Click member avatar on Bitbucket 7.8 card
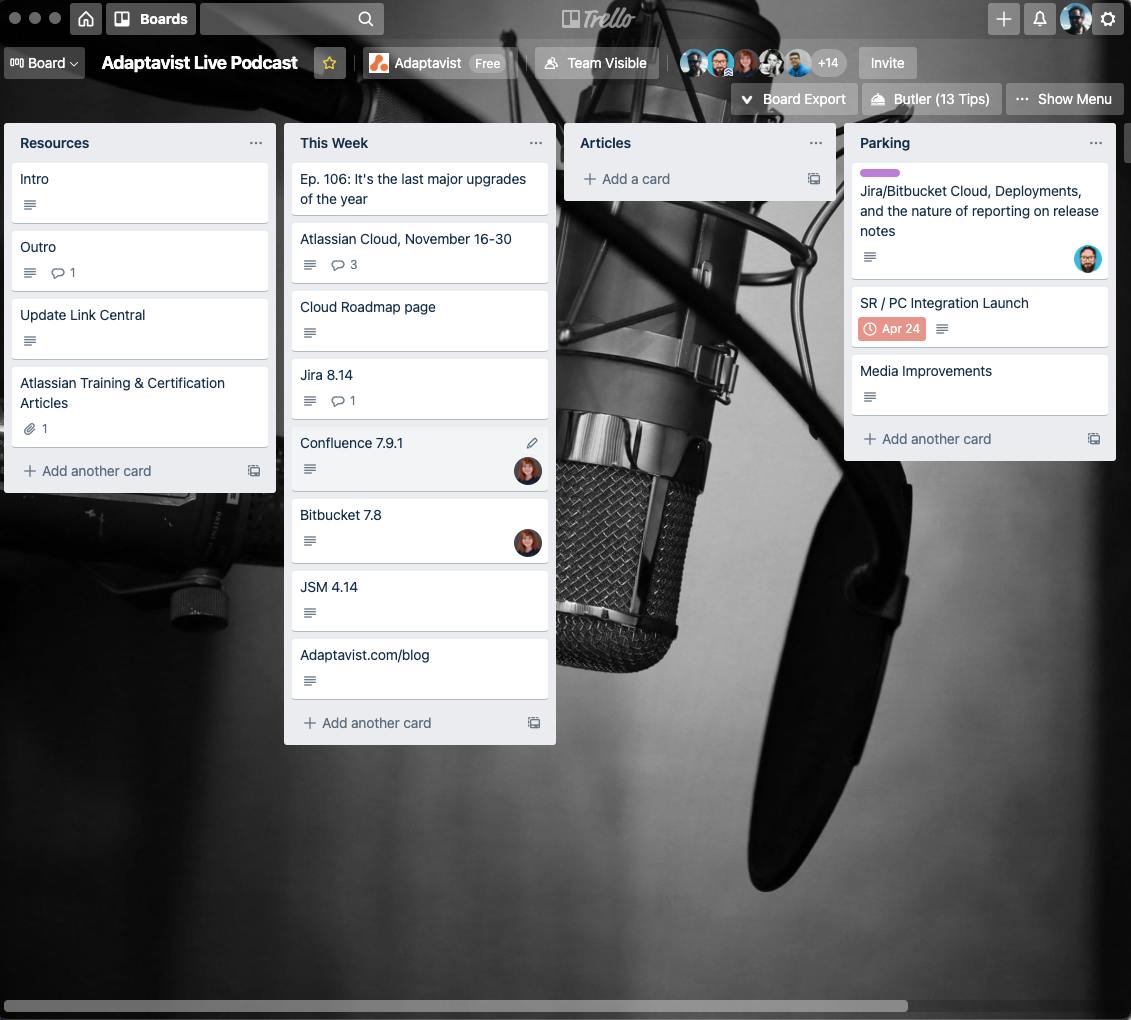 pyautogui.click(x=527, y=542)
